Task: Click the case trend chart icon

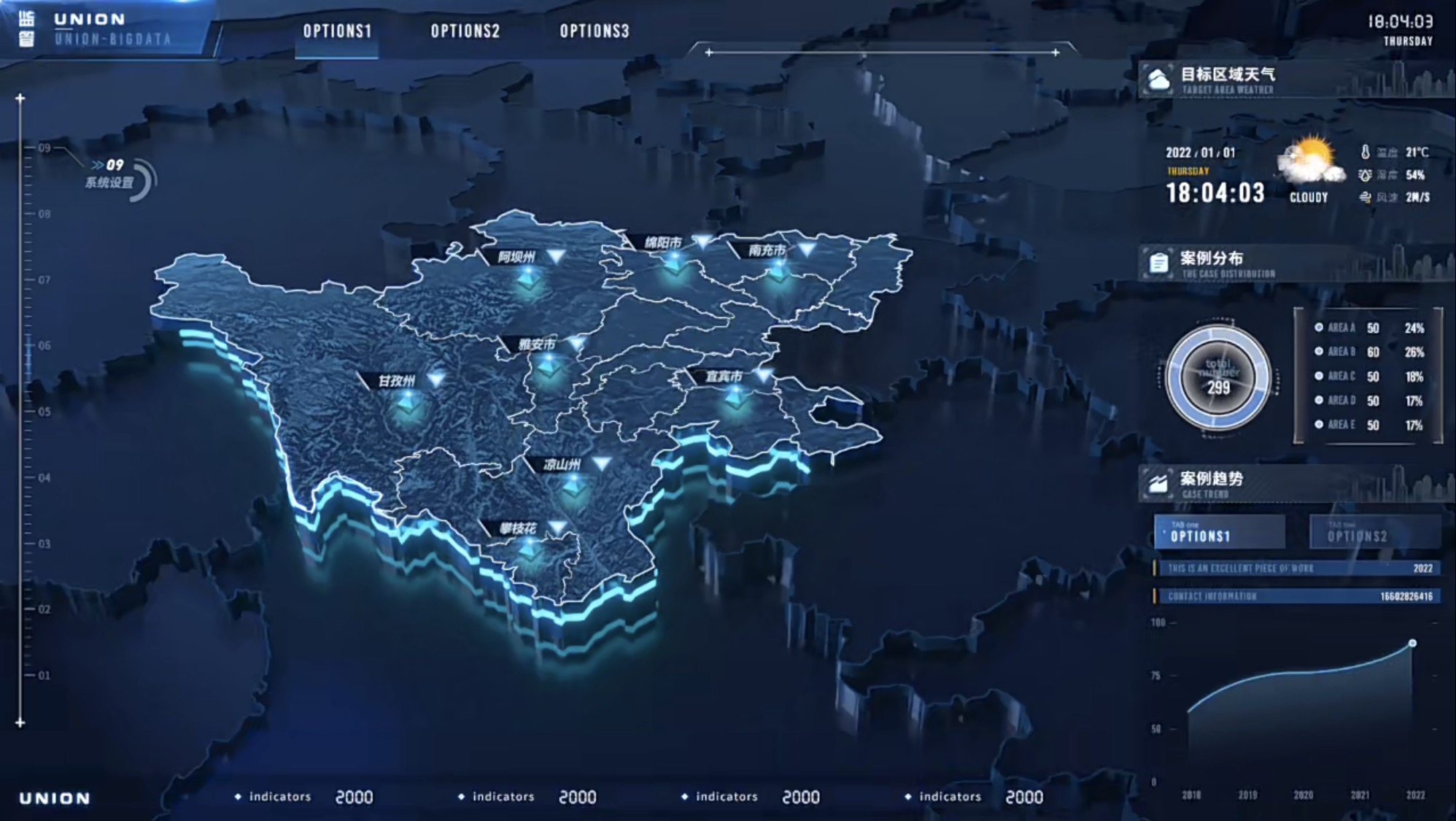Action: 1158,483
